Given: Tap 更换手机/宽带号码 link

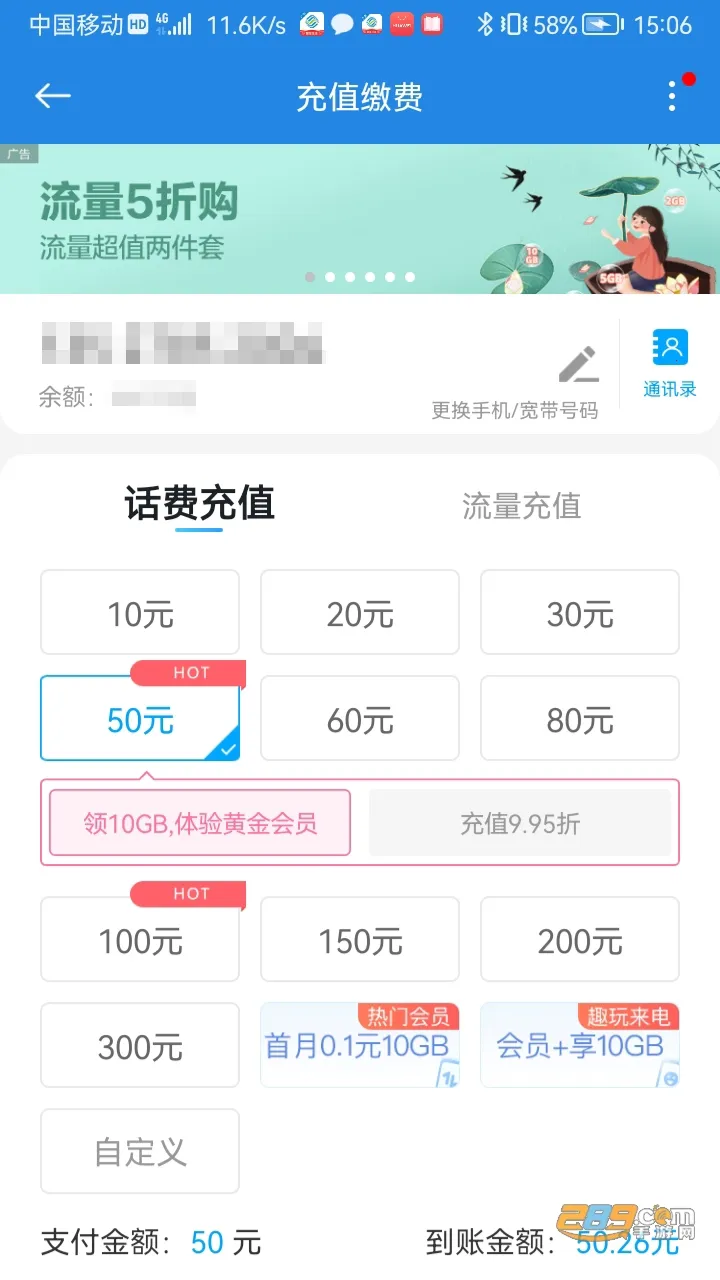Looking at the screenshot, I should pos(515,410).
